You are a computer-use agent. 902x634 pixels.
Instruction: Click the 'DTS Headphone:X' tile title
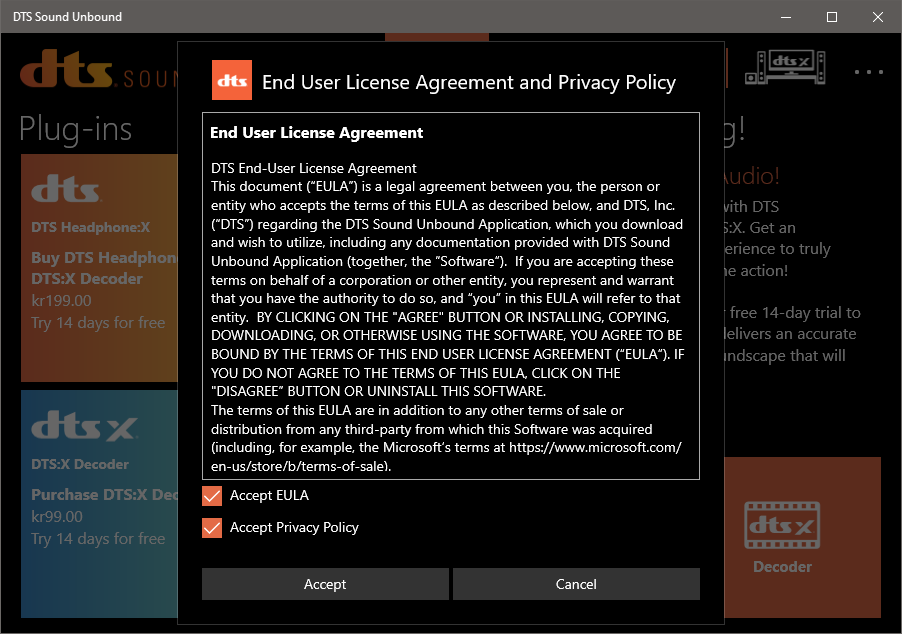[90, 227]
